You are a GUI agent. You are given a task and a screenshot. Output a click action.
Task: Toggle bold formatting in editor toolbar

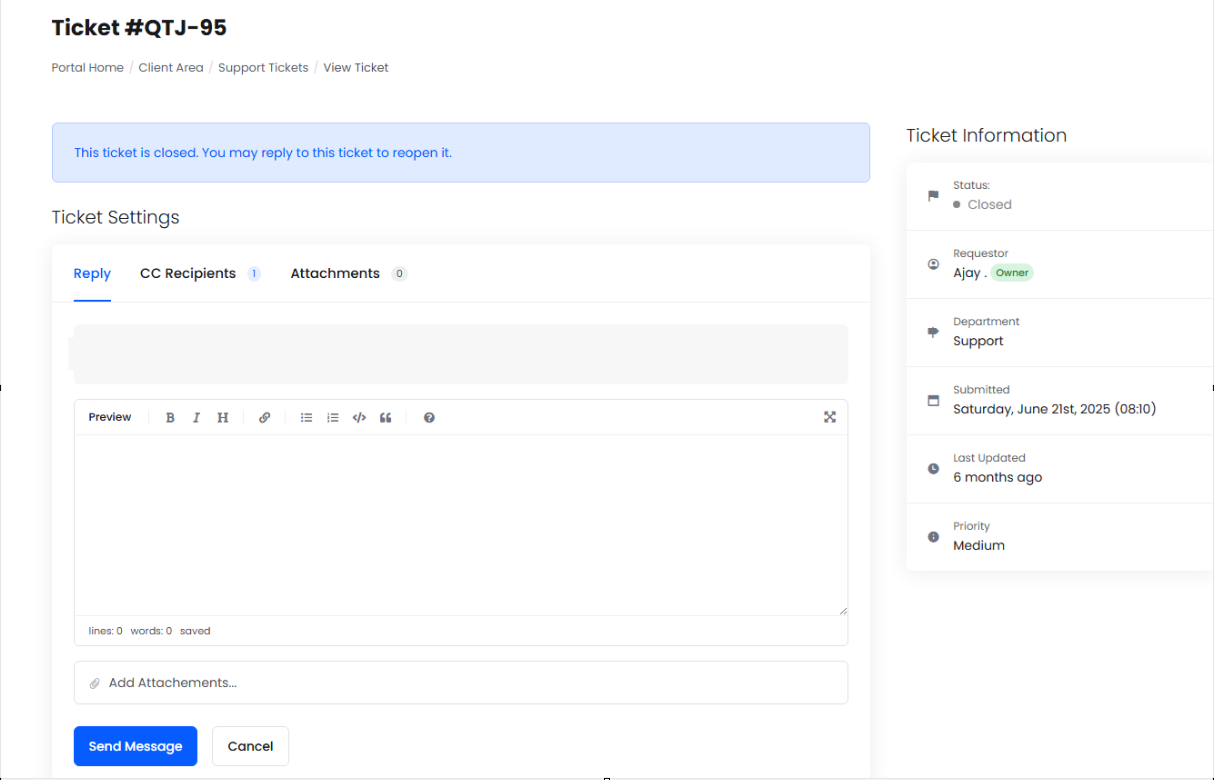[170, 418]
